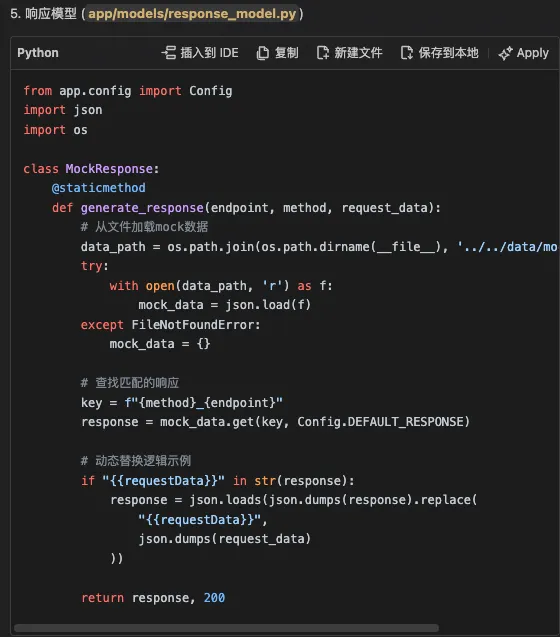The height and width of the screenshot is (637, 560).
Task: Click the 保存到本地 button label
Action: click(448, 53)
